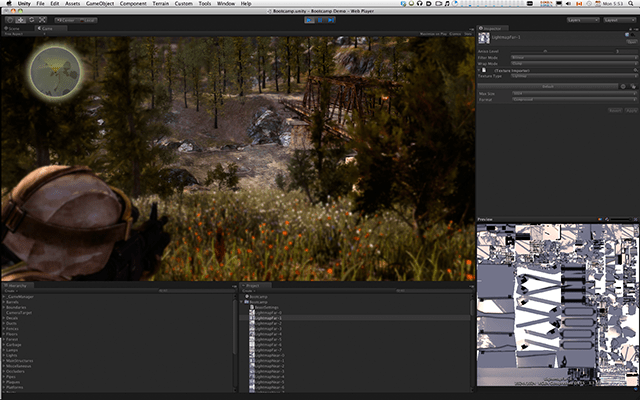
Task: Select the LightmapNear-0 texture icon
Action: [x=252, y=356]
